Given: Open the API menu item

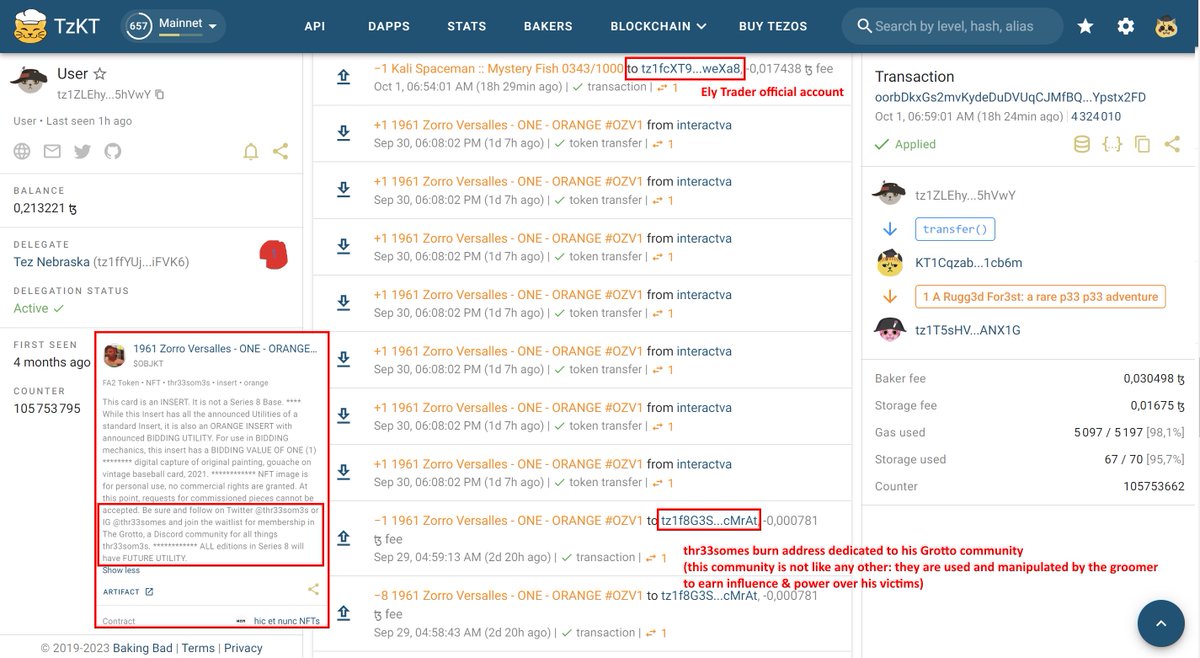Looking at the screenshot, I should click(x=315, y=26).
